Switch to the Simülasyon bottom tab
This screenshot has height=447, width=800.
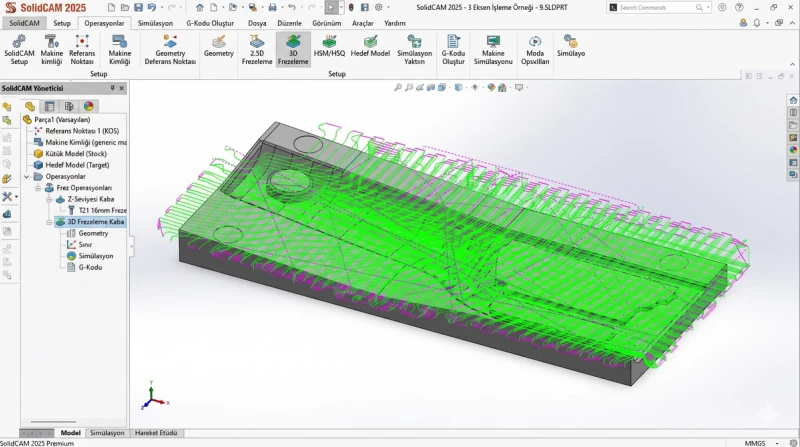(x=107, y=433)
